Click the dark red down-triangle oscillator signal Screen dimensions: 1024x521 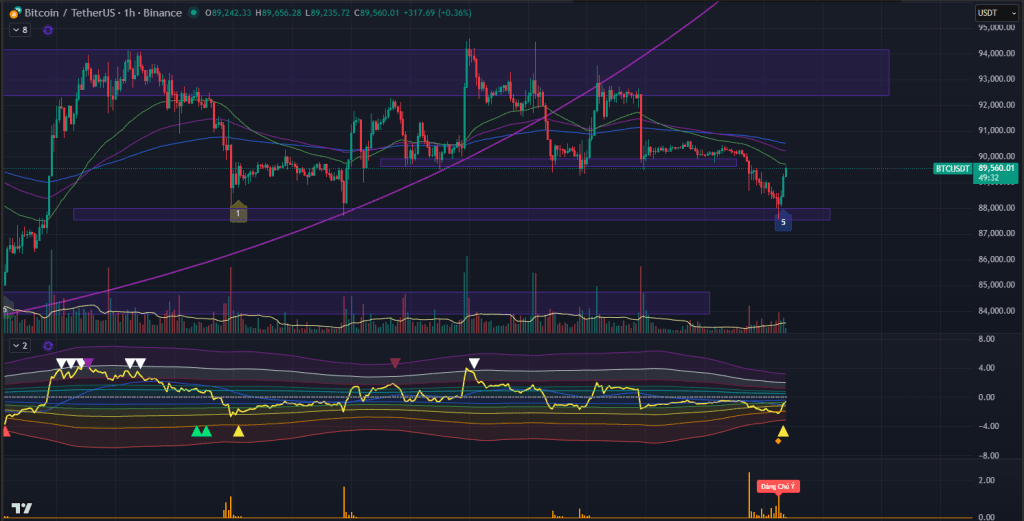click(395, 362)
